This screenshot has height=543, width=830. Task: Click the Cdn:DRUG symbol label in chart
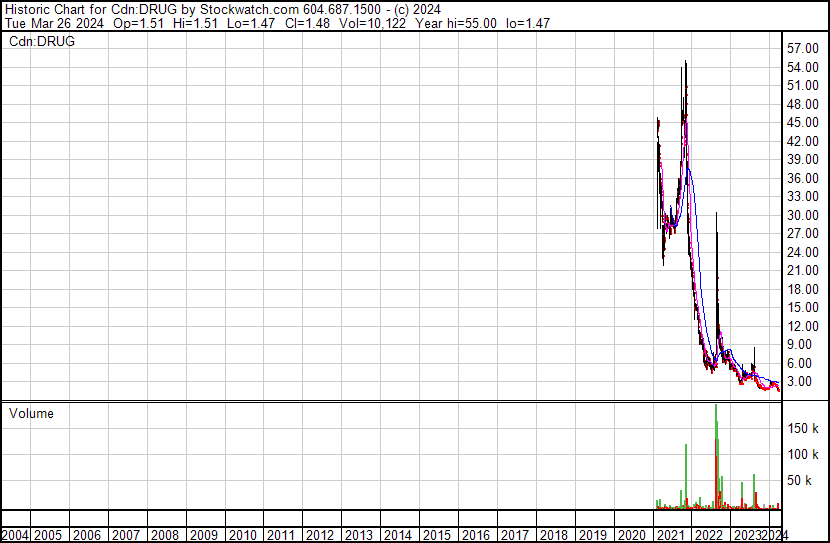coord(42,42)
